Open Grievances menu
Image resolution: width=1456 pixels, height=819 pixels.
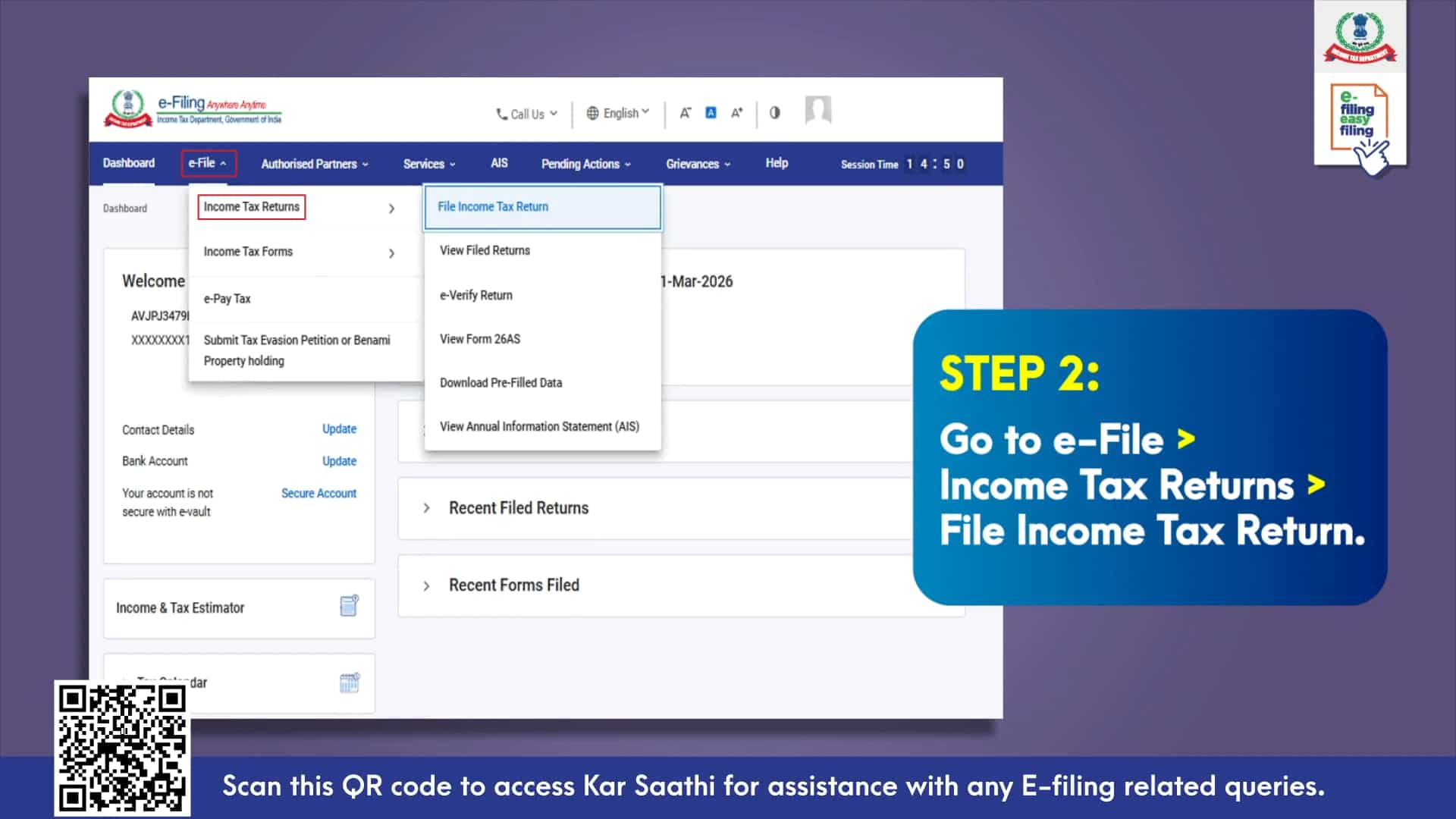click(x=698, y=164)
